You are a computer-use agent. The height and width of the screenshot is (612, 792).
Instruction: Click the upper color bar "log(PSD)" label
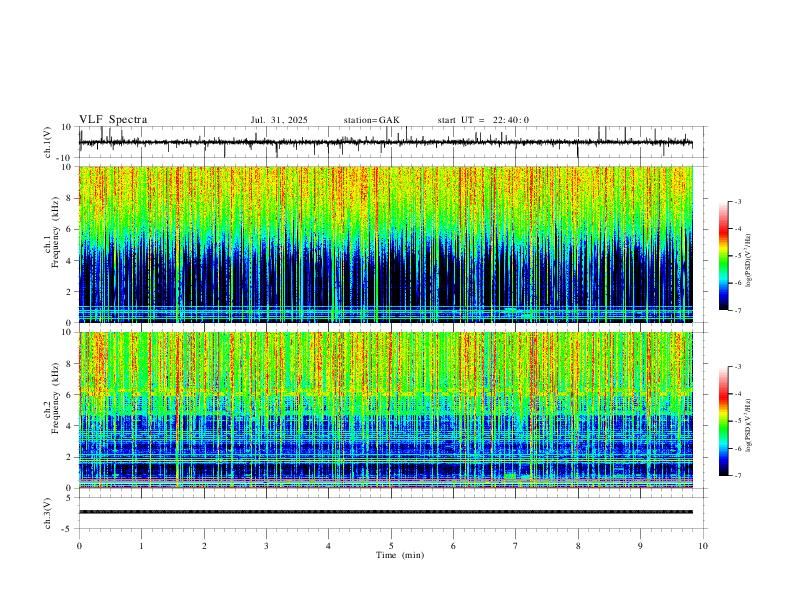[x=748, y=261]
